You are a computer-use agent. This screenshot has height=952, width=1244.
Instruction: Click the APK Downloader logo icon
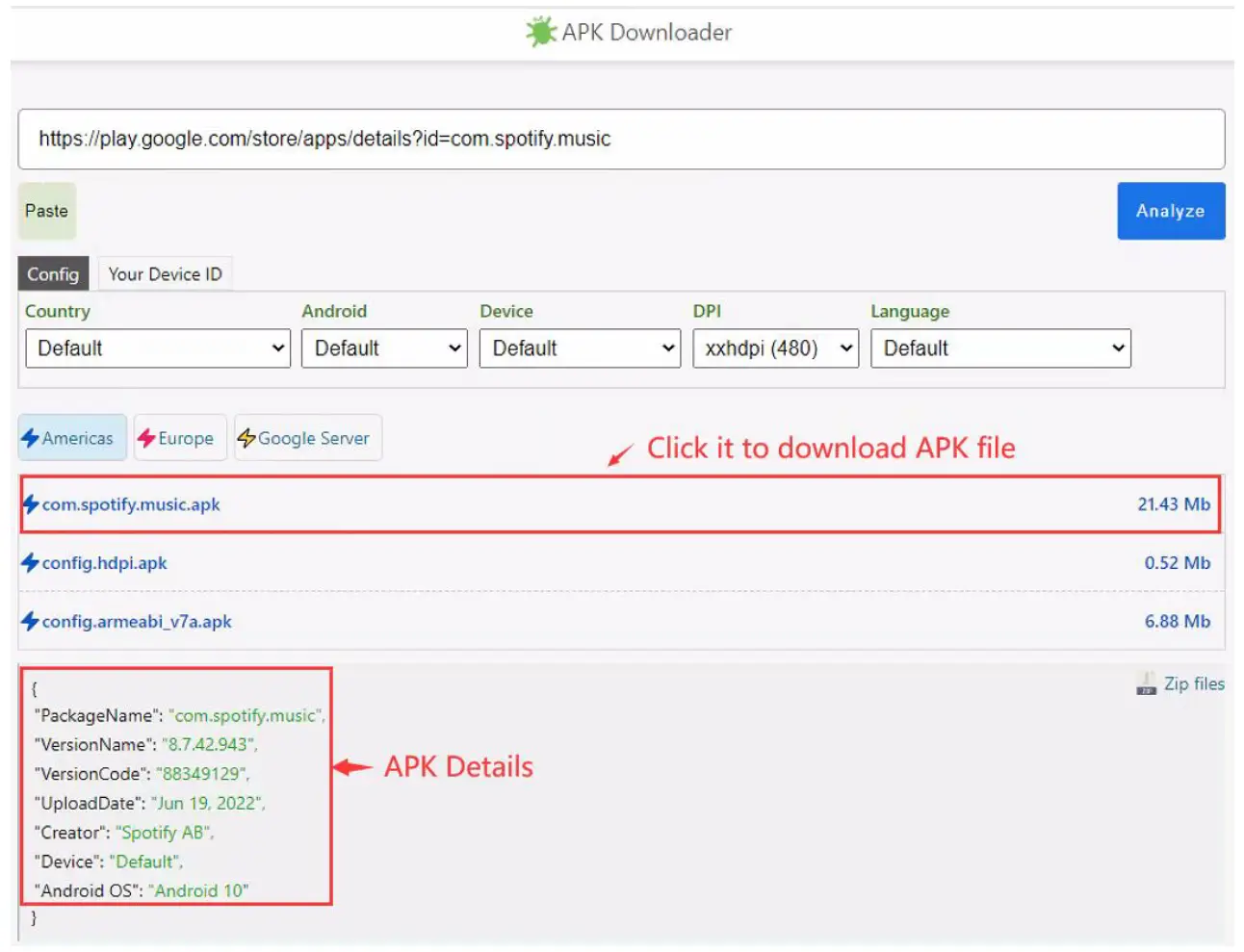541,32
